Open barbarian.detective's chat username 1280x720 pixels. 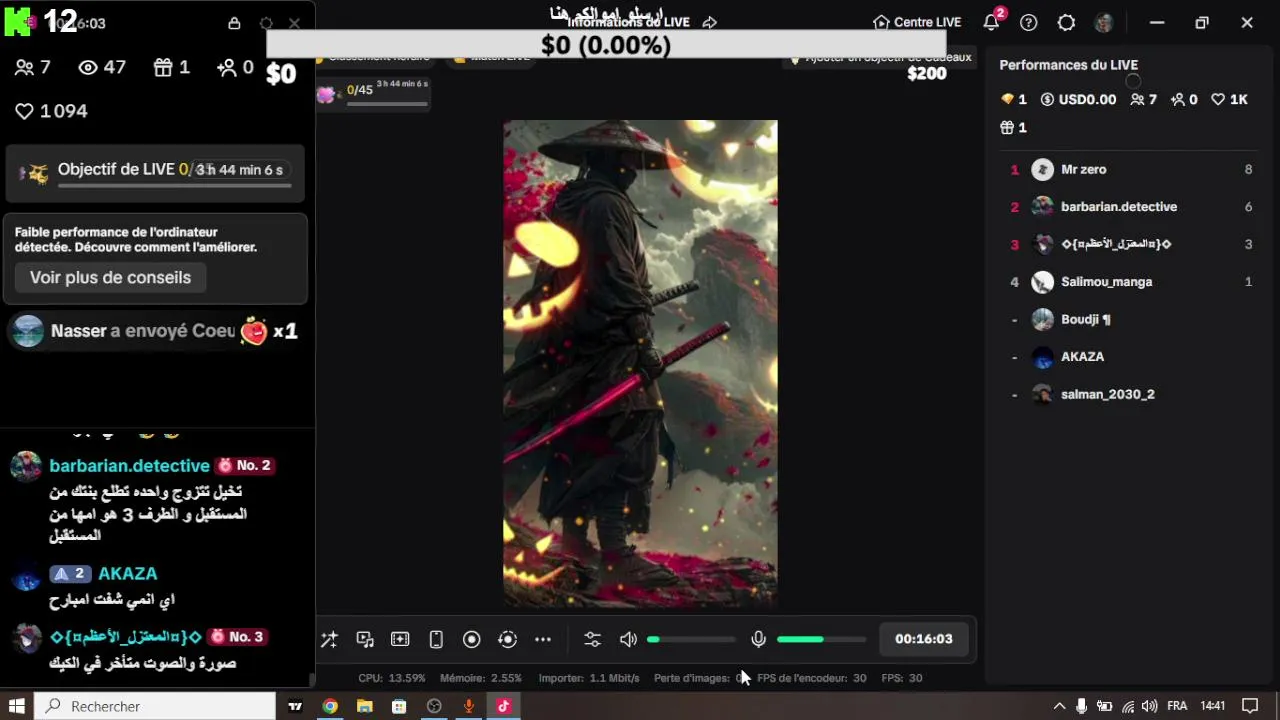(129, 466)
